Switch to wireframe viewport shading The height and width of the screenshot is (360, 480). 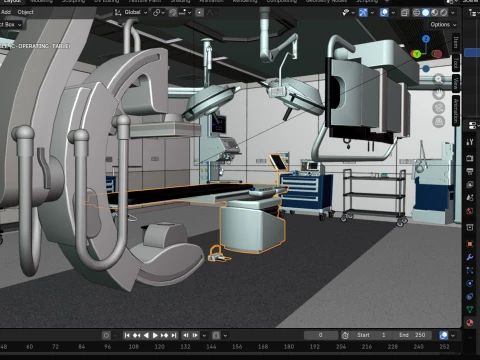(416, 13)
